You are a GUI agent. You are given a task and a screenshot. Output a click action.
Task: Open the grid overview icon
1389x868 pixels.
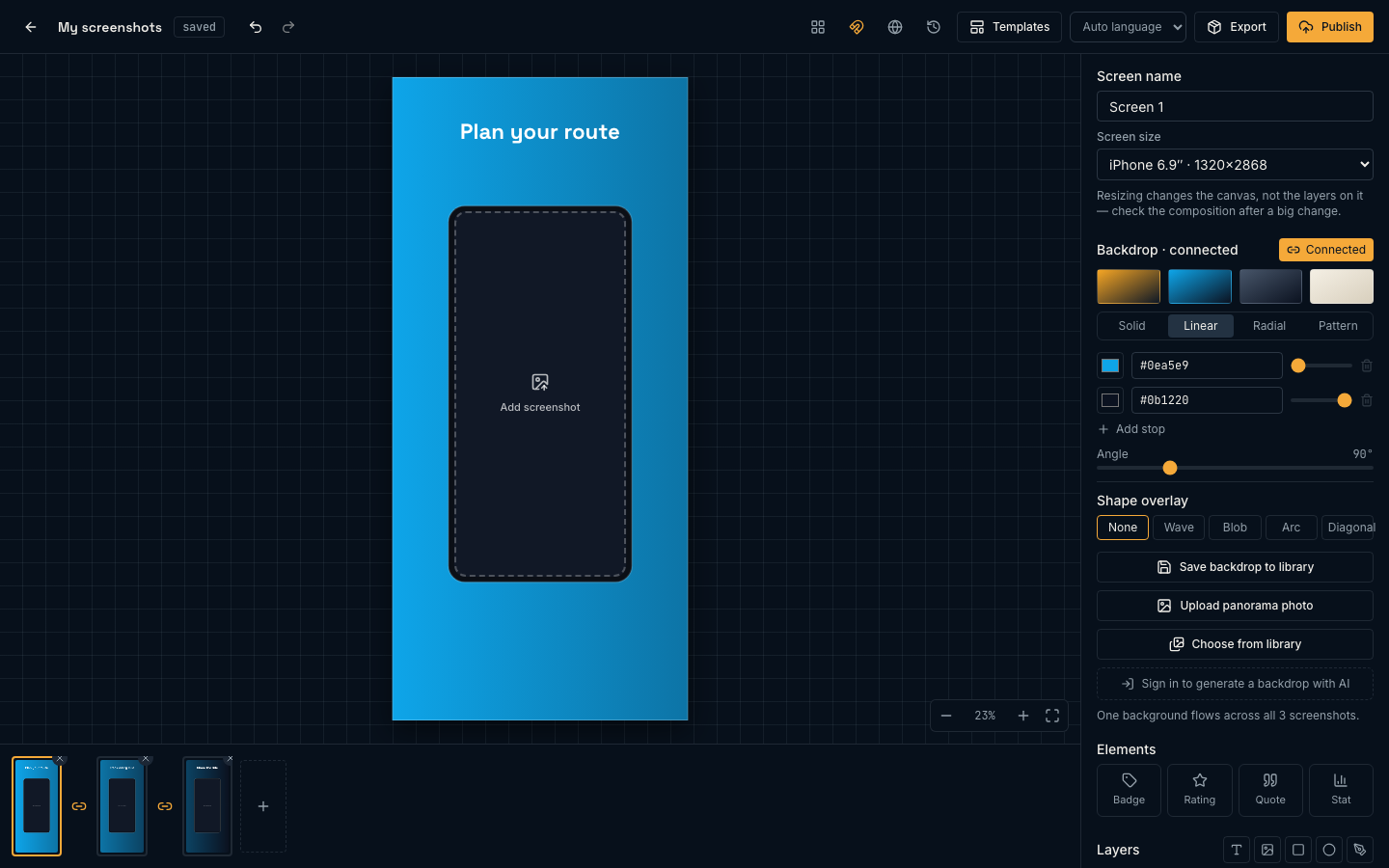(x=818, y=27)
